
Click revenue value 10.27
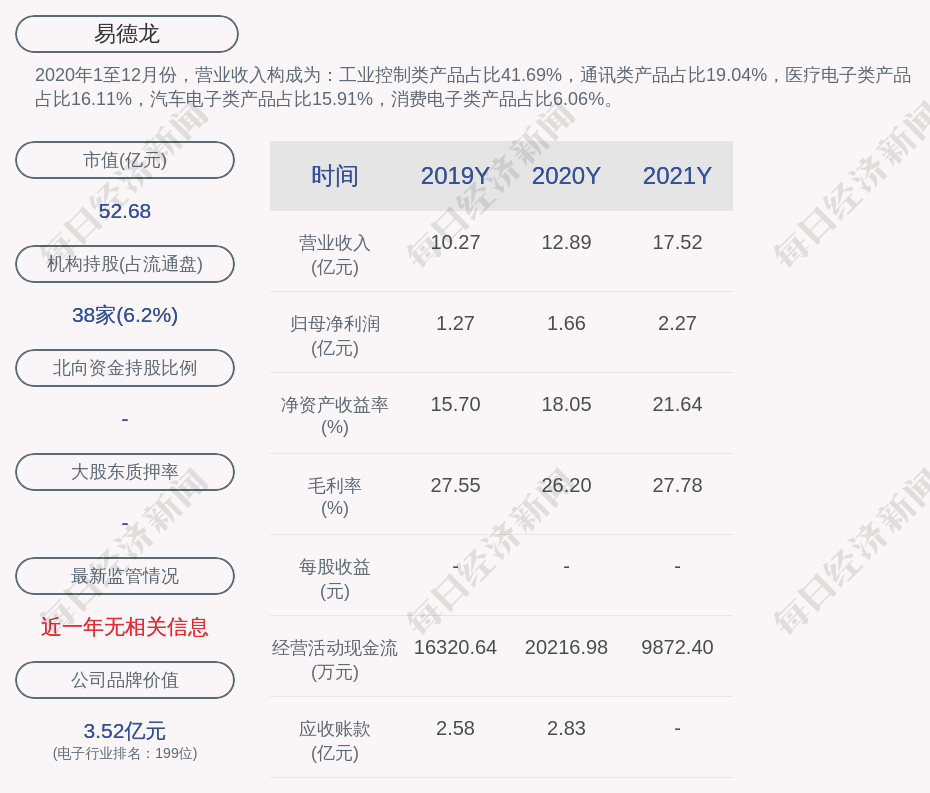pyautogui.click(x=455, y=242)
